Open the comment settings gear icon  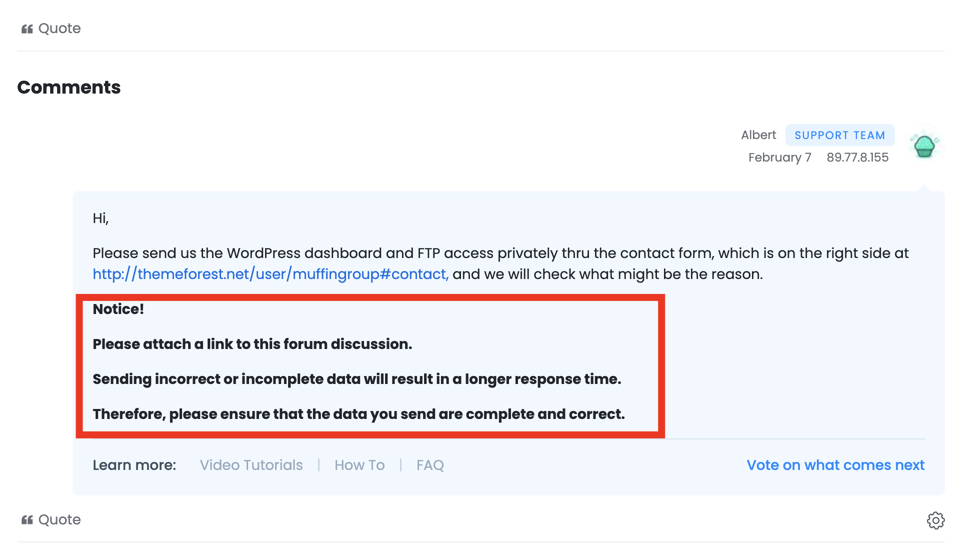pyautogui.click(x=935, y=520)
